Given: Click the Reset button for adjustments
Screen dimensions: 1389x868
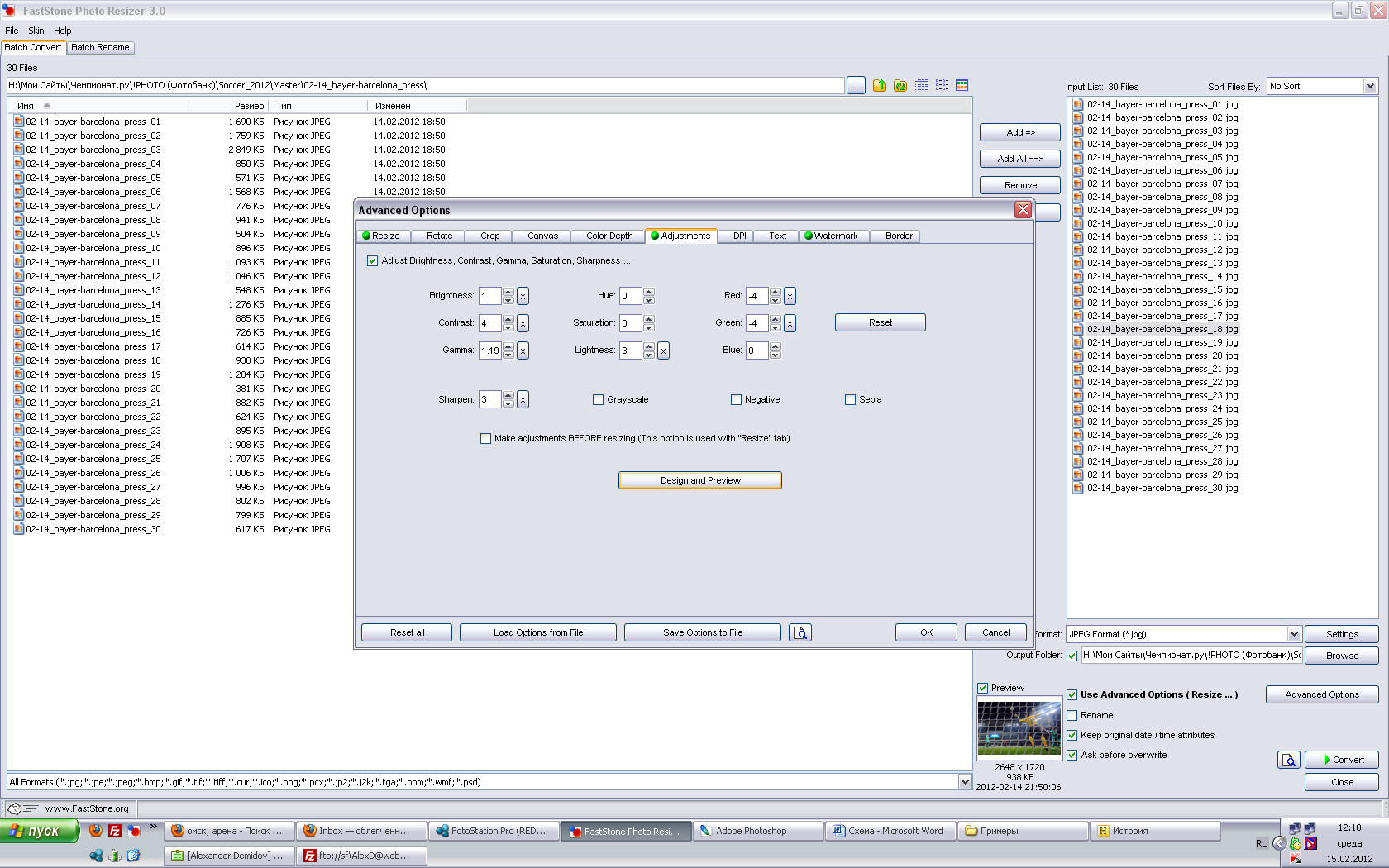Looking at the screenshot, I should (x=881, y=322).
